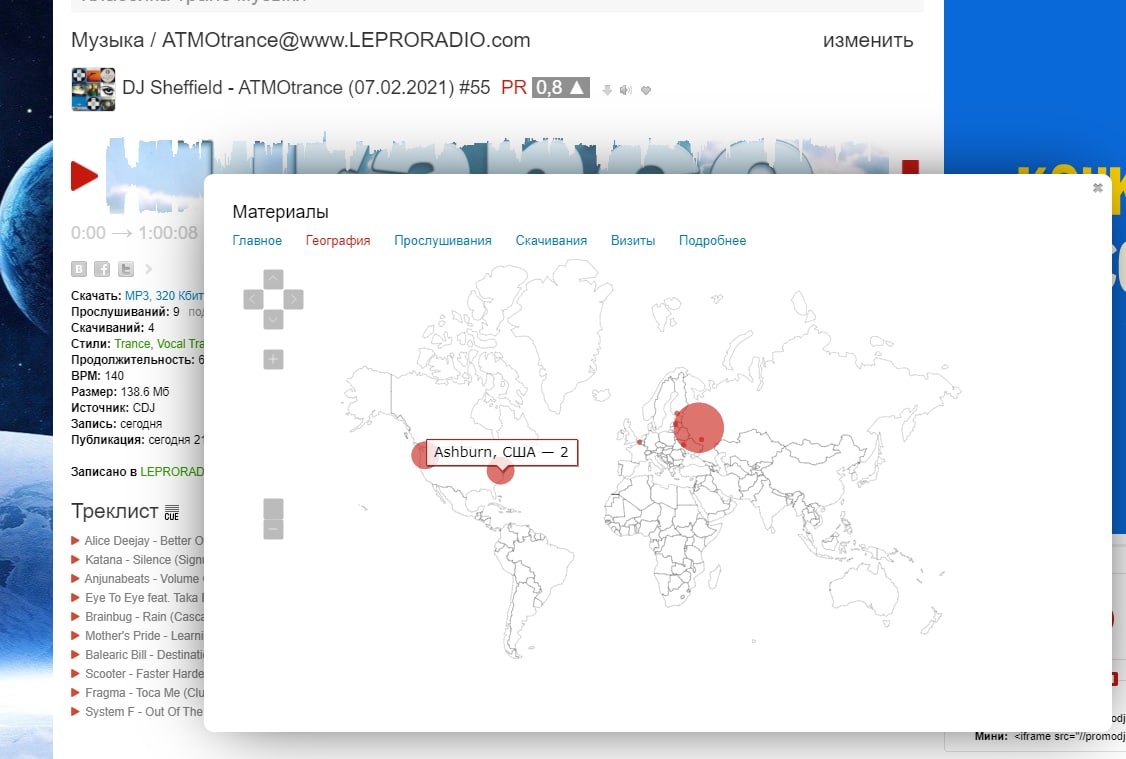Play track Brainbug - Rain
Image resolution: width=1126 pixels, height=759 pixels.
(75, 616)
